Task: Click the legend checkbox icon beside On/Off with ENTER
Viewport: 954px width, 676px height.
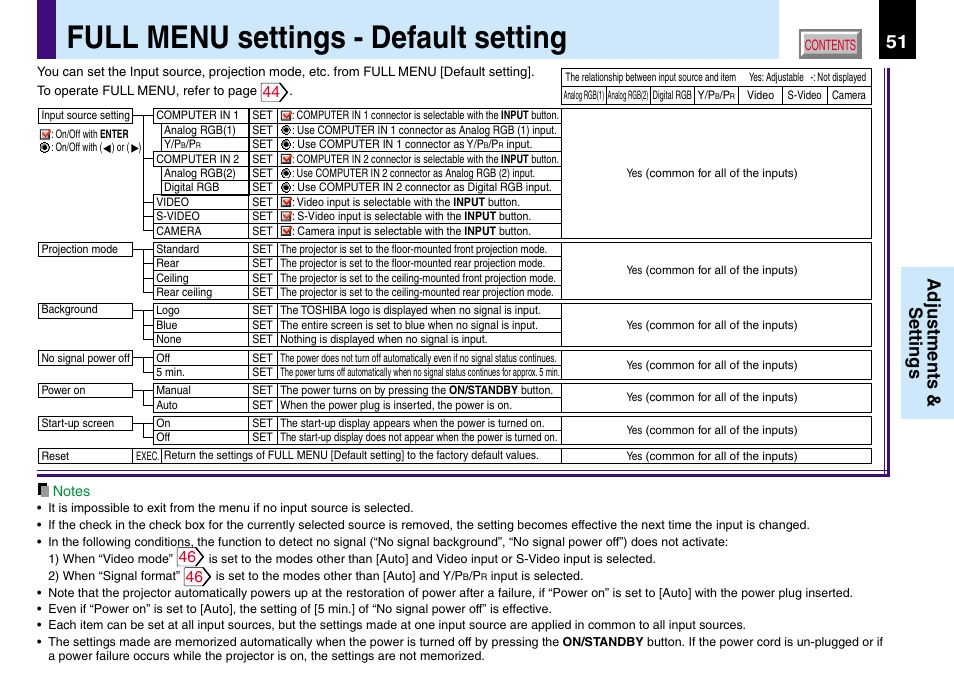Action: (45, 134)
